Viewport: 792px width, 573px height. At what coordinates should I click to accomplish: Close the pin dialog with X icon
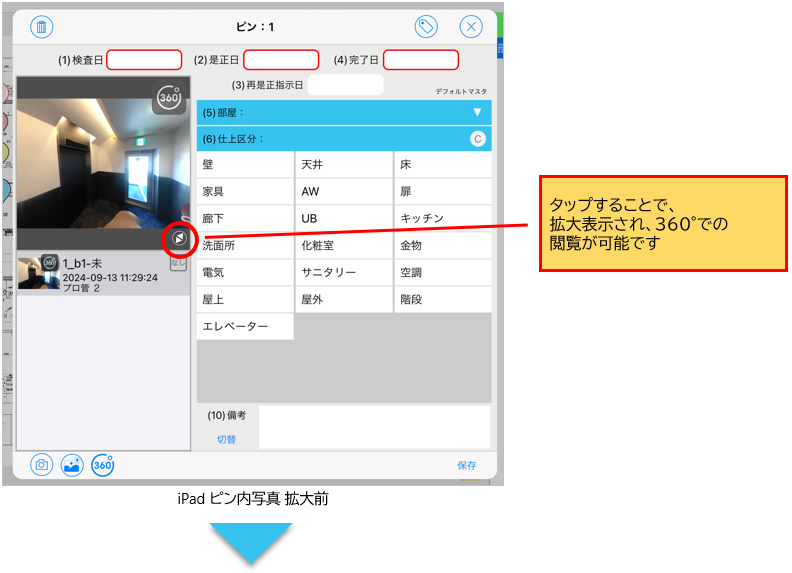(471, 28)
